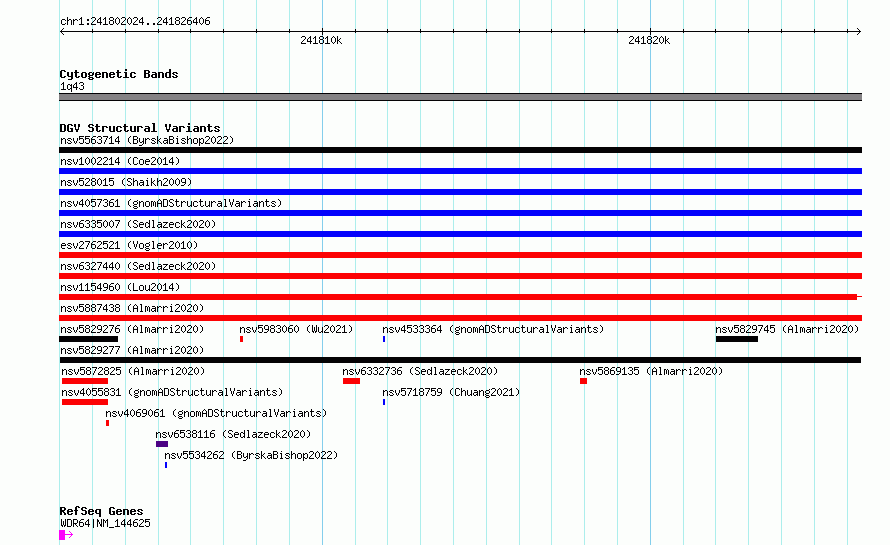Image resolution: width=890 pixels, height=545 pixels.
Task: Click nsv6335007 (Sedlazeck2020) blue bar
Action: (460, 234)
